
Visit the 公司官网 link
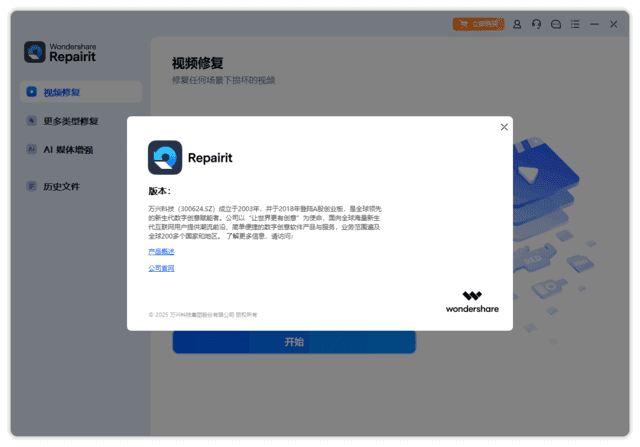click(x=161, y=268)
